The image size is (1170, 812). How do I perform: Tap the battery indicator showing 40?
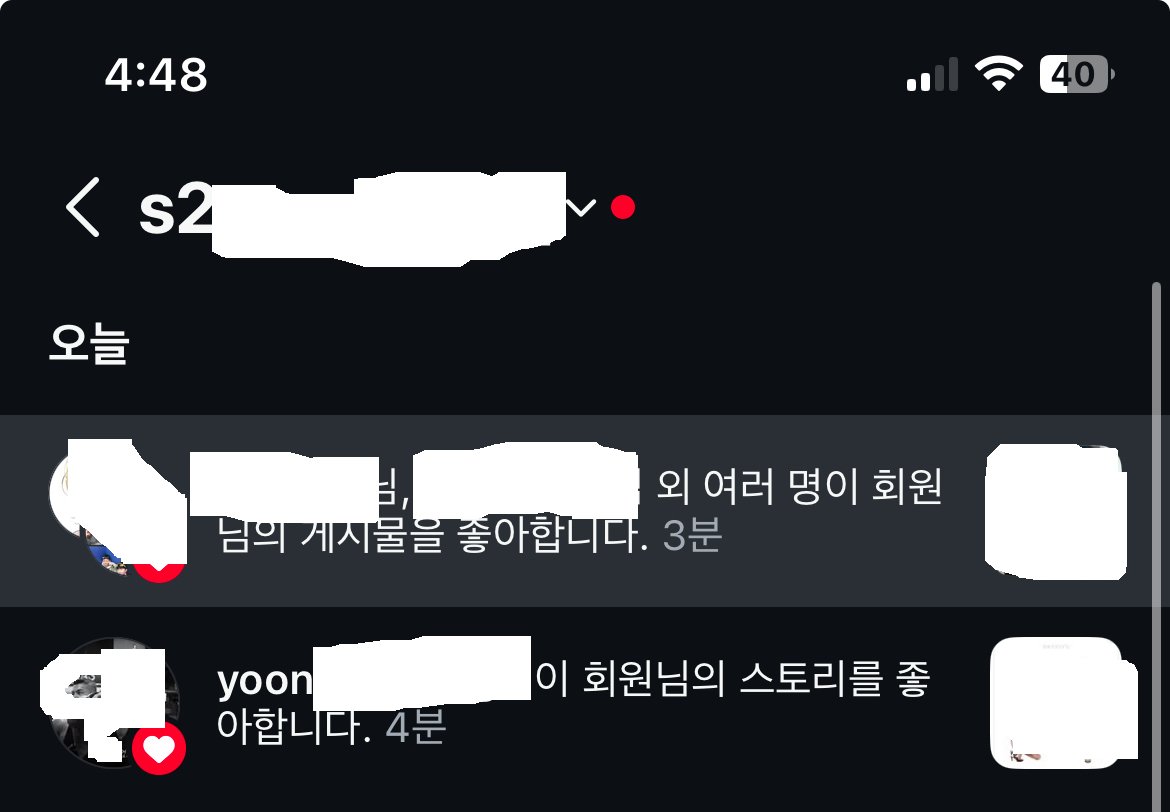pos(1077,74)
